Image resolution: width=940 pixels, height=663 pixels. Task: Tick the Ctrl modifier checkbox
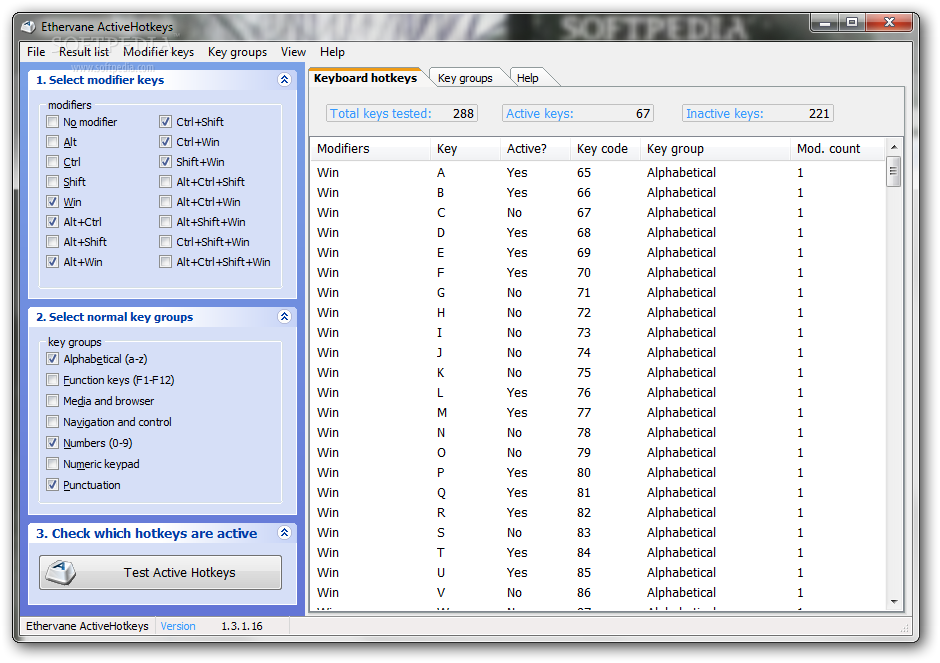(x=53, y=162)
